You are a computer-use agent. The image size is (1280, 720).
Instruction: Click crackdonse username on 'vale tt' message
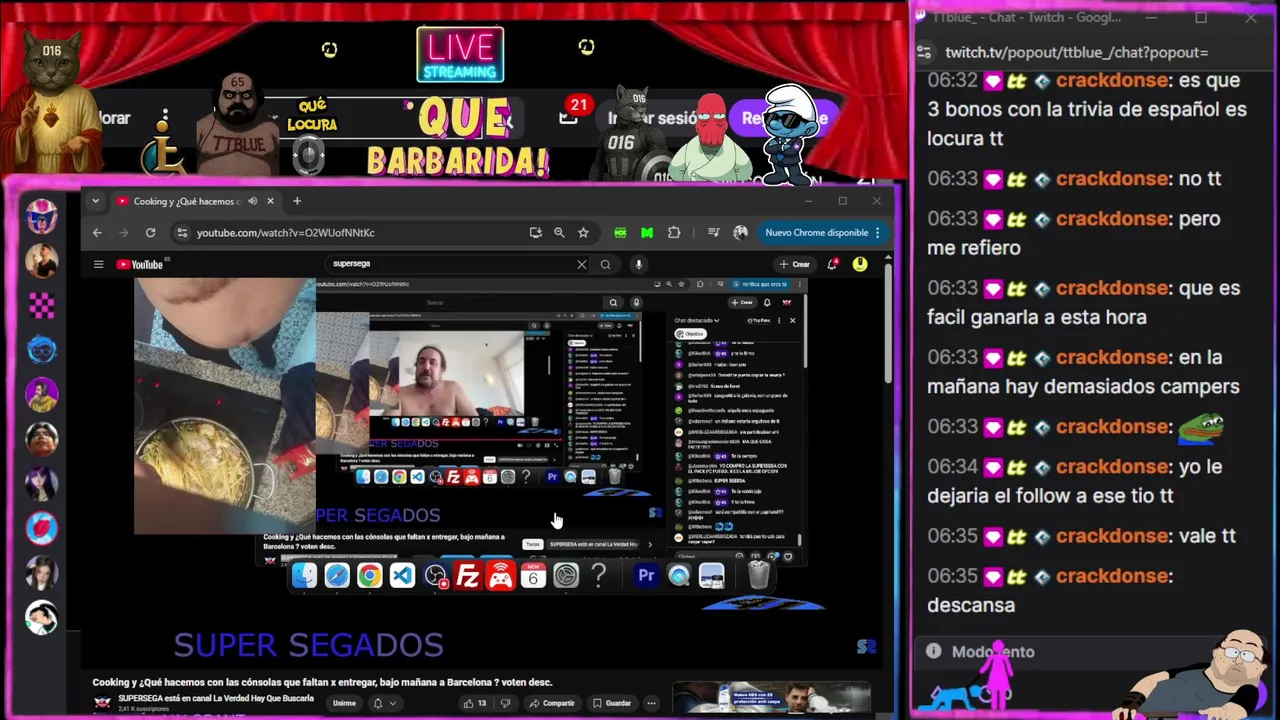tap(1114, 536)
